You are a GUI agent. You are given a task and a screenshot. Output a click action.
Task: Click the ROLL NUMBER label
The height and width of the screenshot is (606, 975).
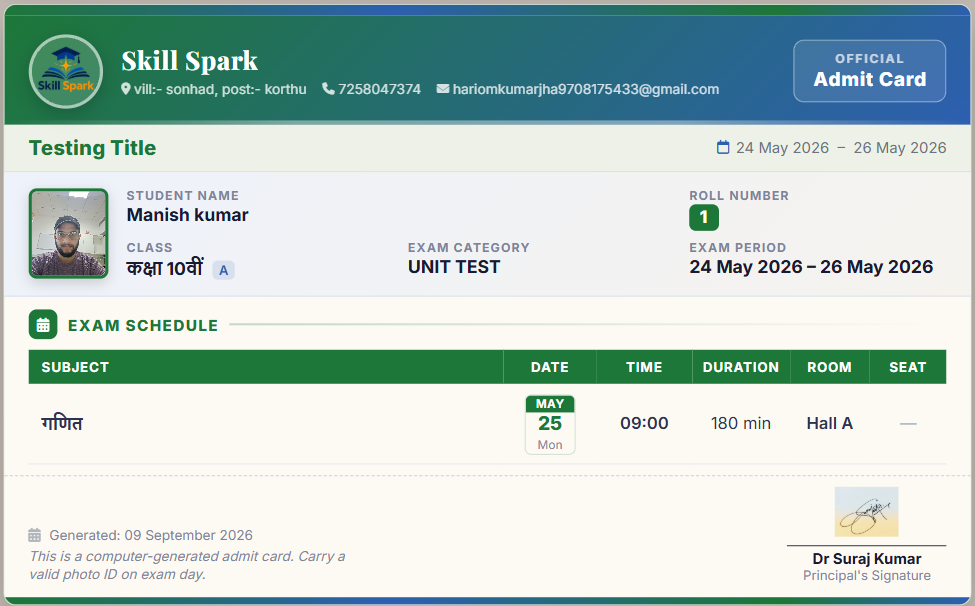click(x=739, y=196)
